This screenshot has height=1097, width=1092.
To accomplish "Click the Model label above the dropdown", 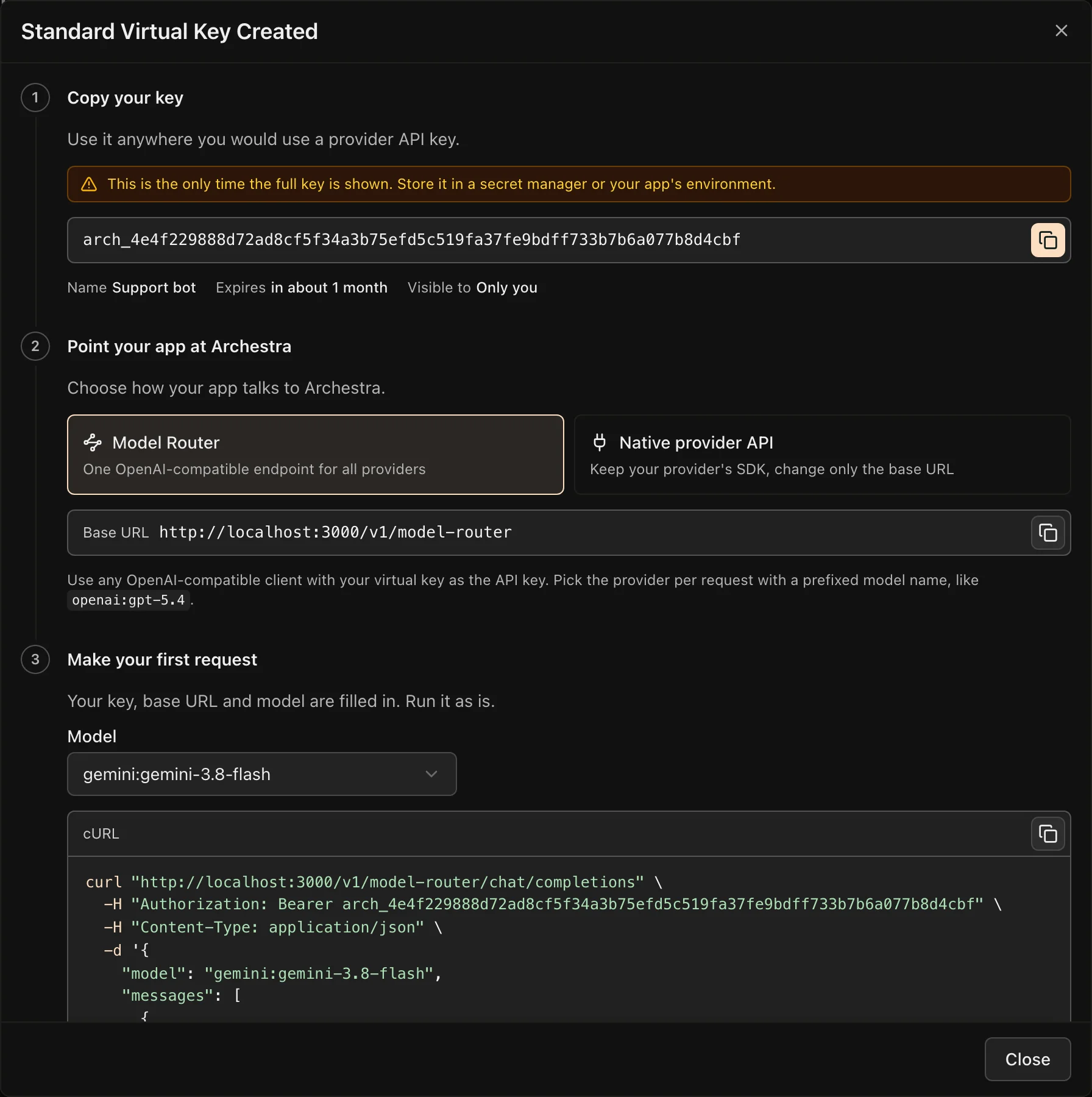I will point(92,736).
